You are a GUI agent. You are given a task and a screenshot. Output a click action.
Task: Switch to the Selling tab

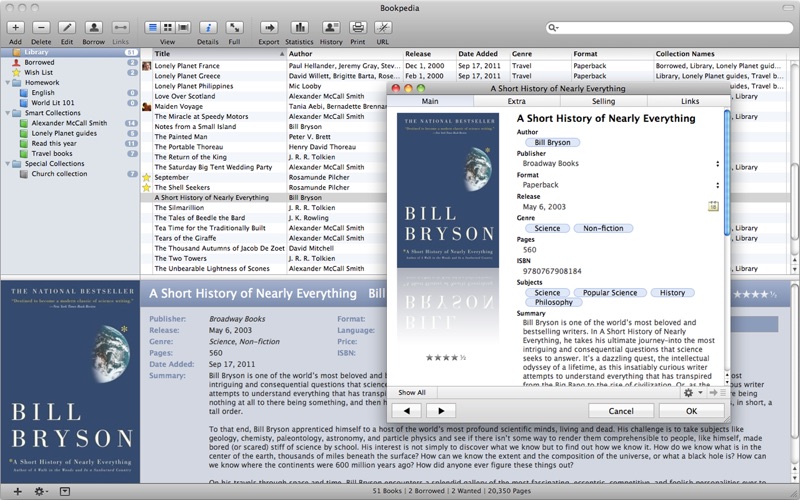pos(603,101)
